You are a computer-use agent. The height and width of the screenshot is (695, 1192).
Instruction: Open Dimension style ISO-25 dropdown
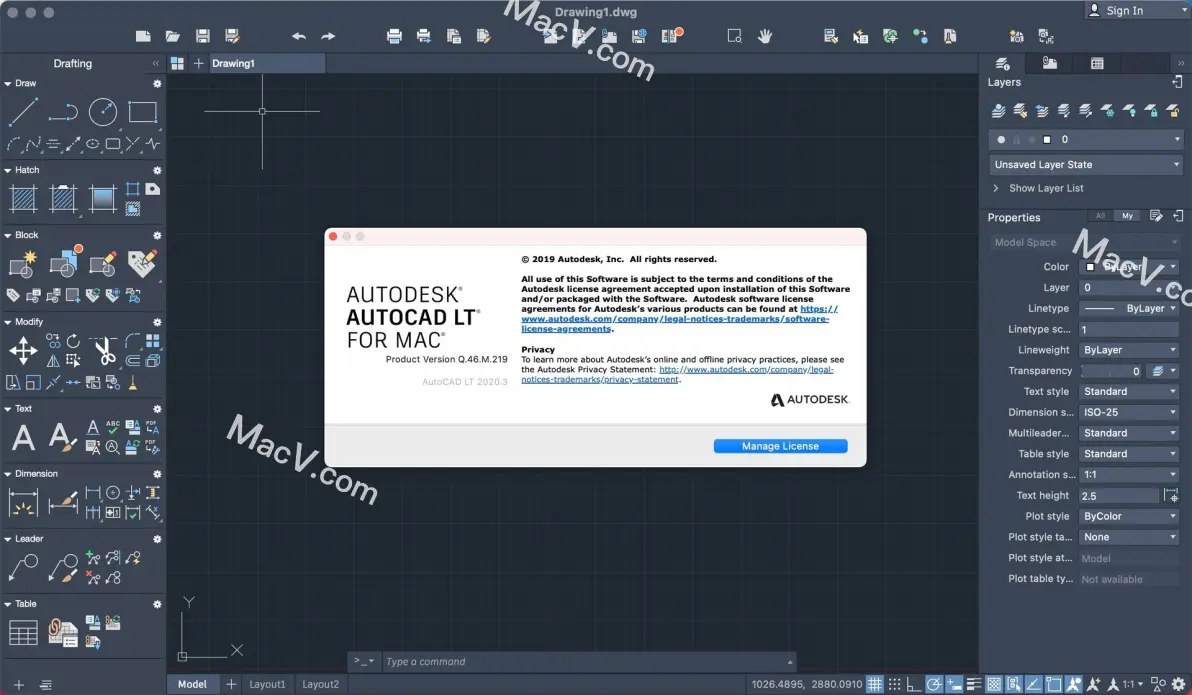tap(1129, 412)
